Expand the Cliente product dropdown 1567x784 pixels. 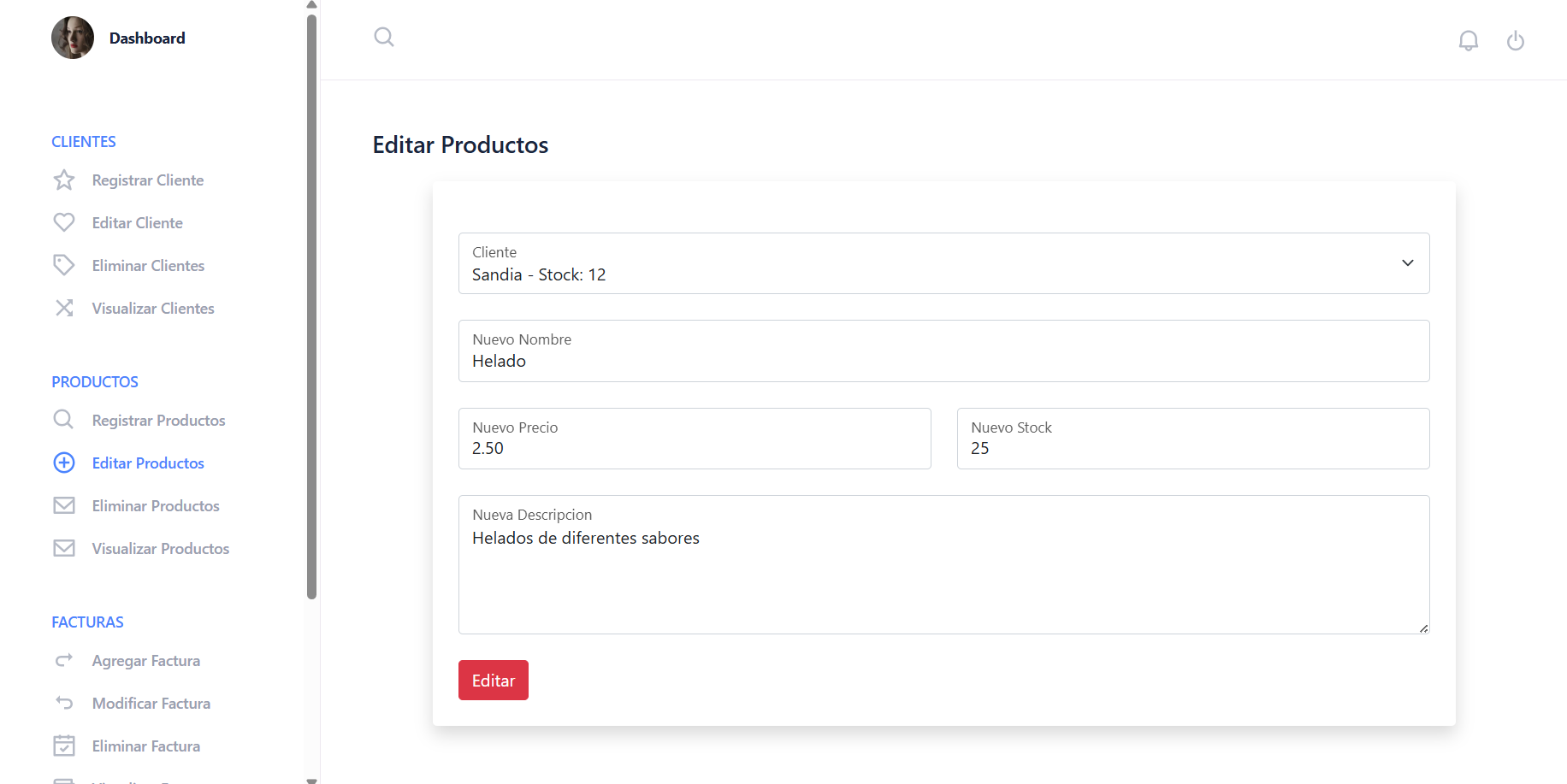(943, 263)
